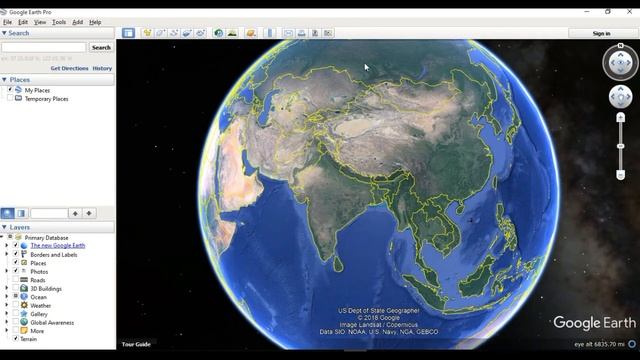Click the zoom out minus button
Image resolution: width=640 pixels, height=360 pixels.
click(x=620, y=175)
